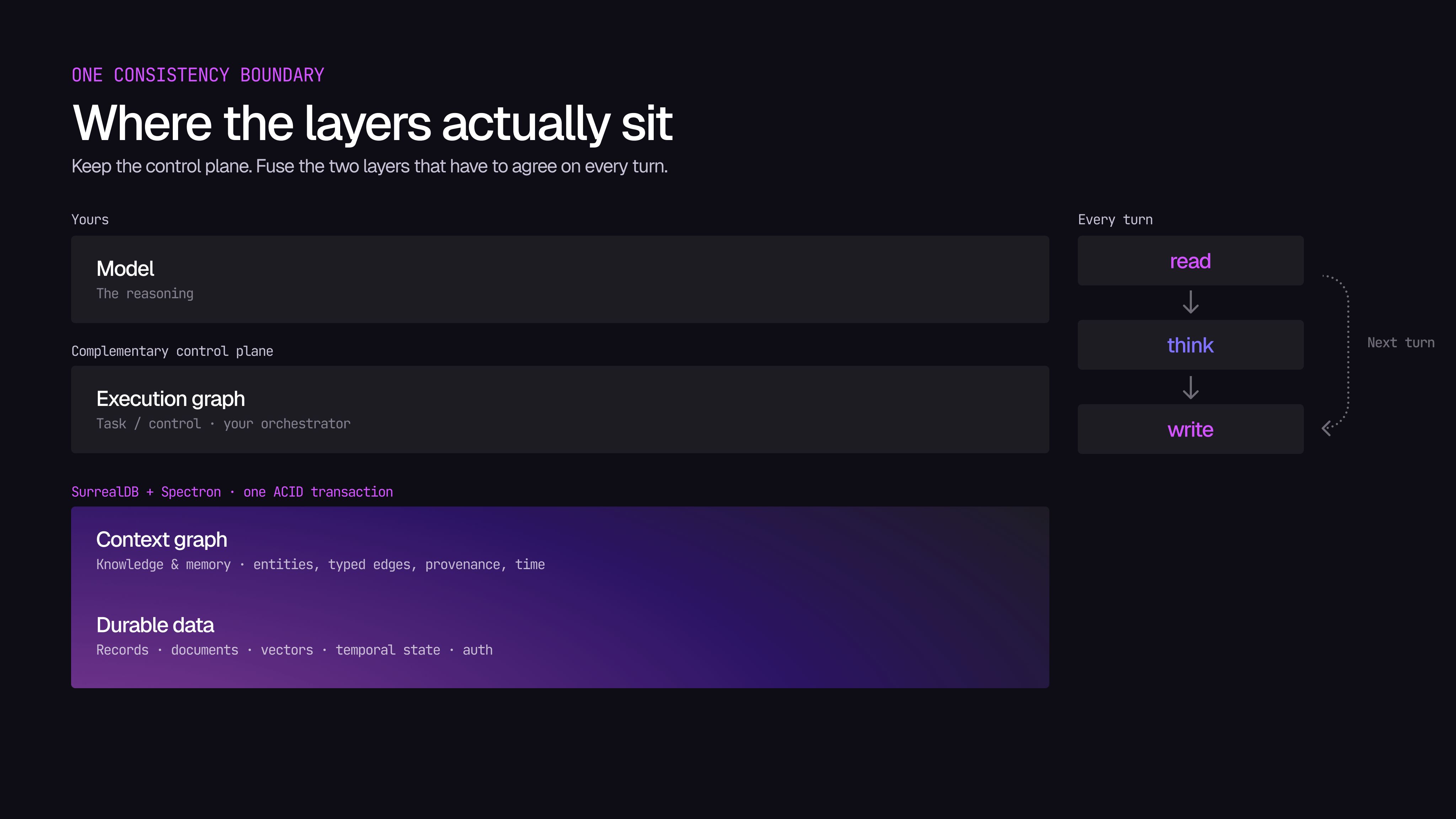
Task: Click the Execution graph card
Action: coord(560,409)
